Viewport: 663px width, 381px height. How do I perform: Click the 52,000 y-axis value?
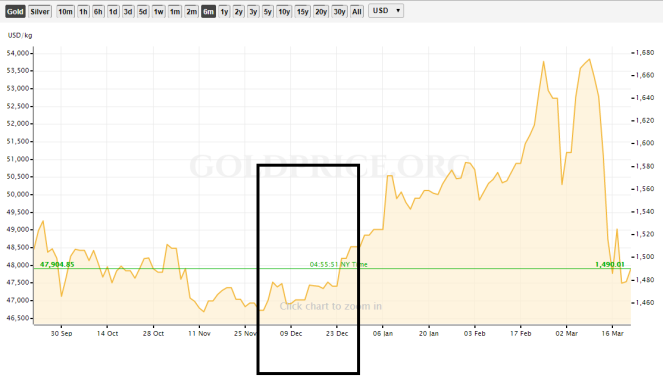tap(18, 123)
